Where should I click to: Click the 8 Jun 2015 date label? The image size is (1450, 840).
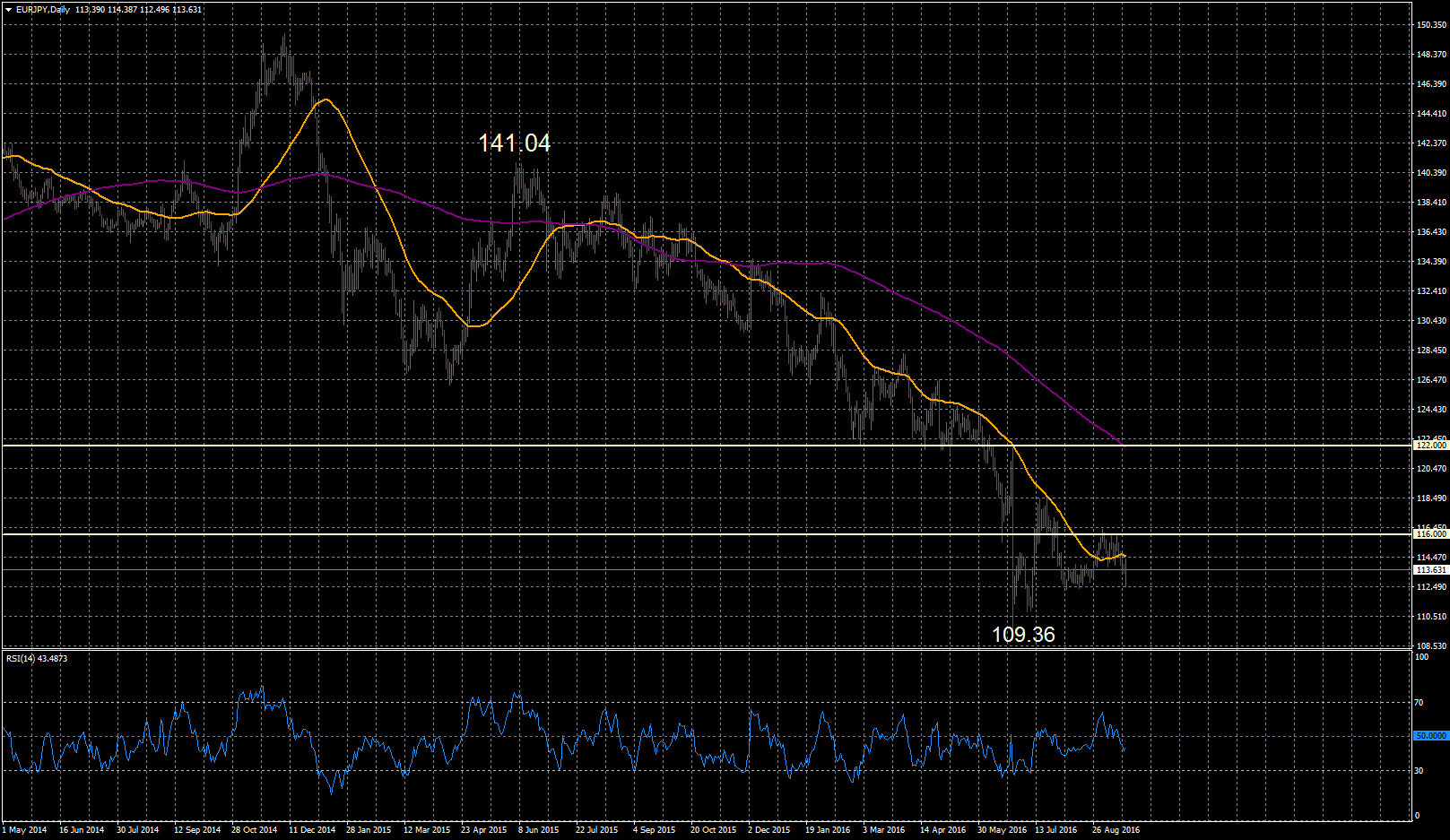click(539, 830)
